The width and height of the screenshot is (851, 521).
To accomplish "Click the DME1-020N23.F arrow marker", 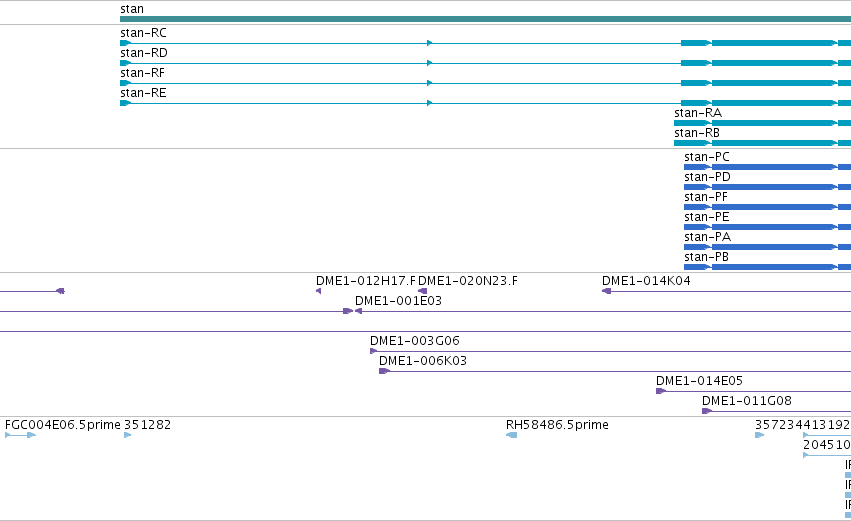I will pyautogui.click(x=422, y=291).
